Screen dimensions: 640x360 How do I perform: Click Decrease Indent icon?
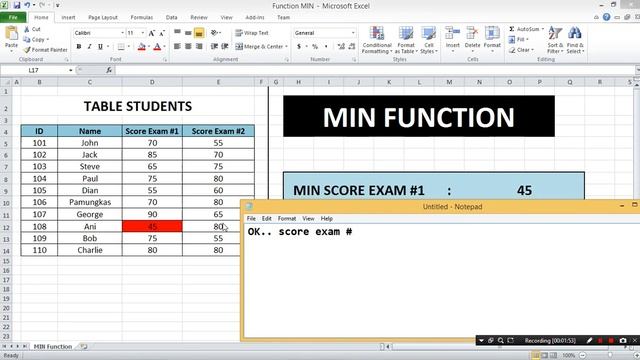click(214, 47)
